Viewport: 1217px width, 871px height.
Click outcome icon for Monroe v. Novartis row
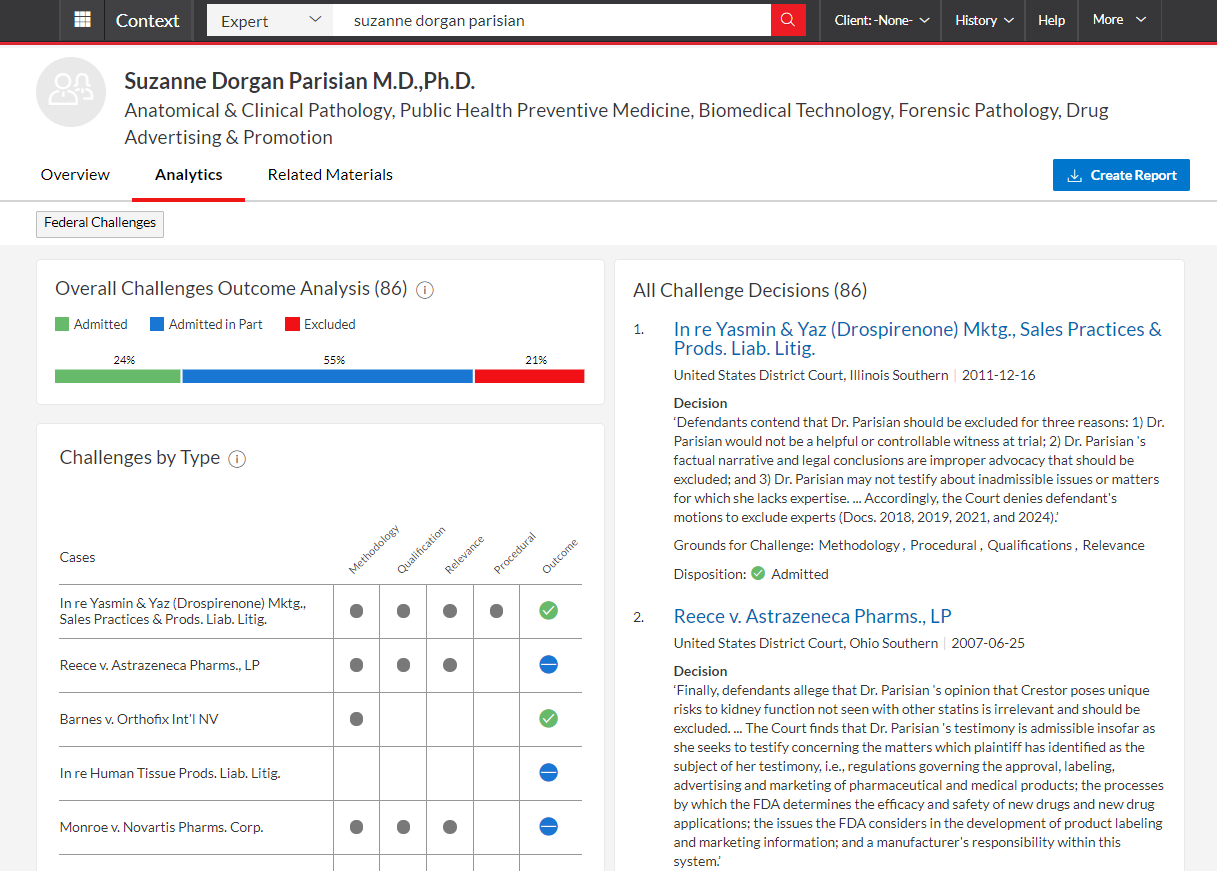pyautogui.click(x=548, y=826)
